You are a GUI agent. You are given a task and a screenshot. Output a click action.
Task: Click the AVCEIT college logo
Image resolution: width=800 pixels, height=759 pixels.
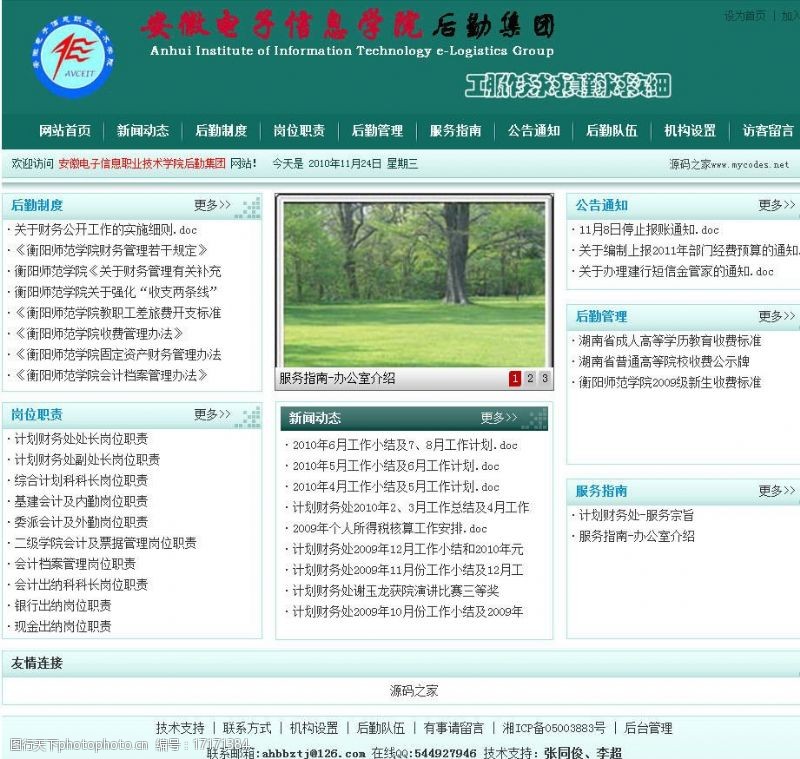click(x=73, y=57)
